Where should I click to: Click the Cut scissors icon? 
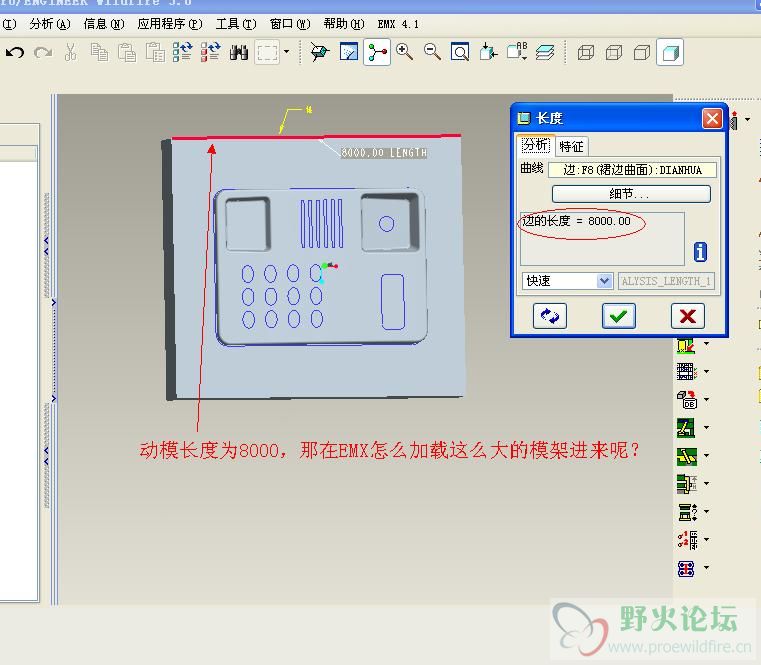click(71, 52)
